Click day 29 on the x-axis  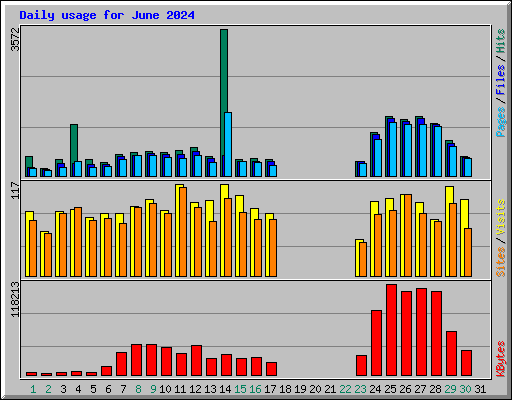450,389
